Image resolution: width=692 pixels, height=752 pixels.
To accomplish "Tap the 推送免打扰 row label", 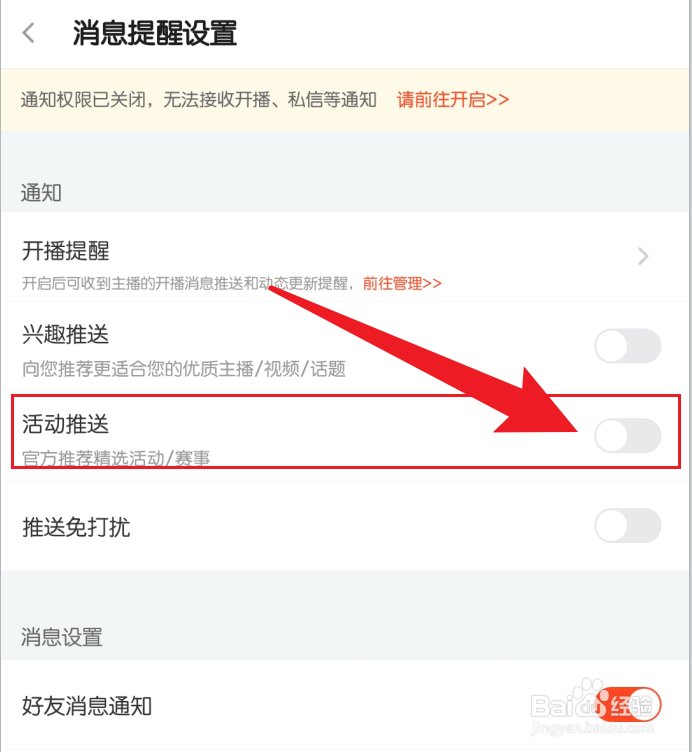I will [x=76, y=527].
